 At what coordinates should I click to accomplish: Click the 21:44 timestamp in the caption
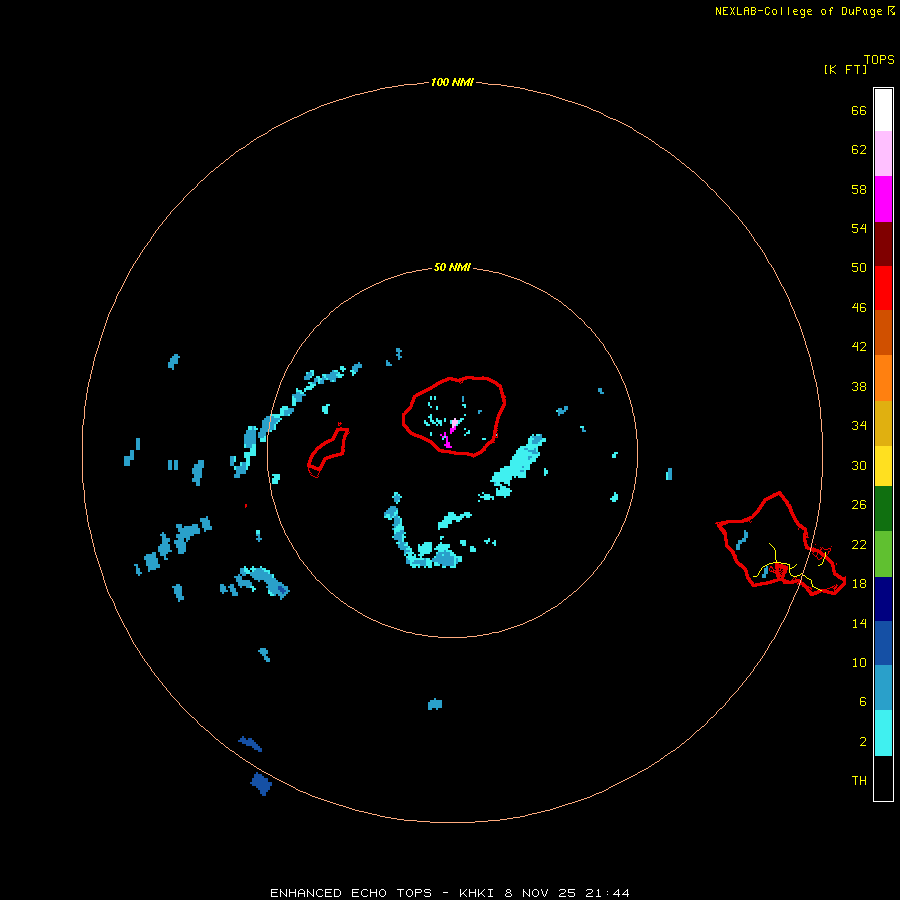[x=607, y=893]
